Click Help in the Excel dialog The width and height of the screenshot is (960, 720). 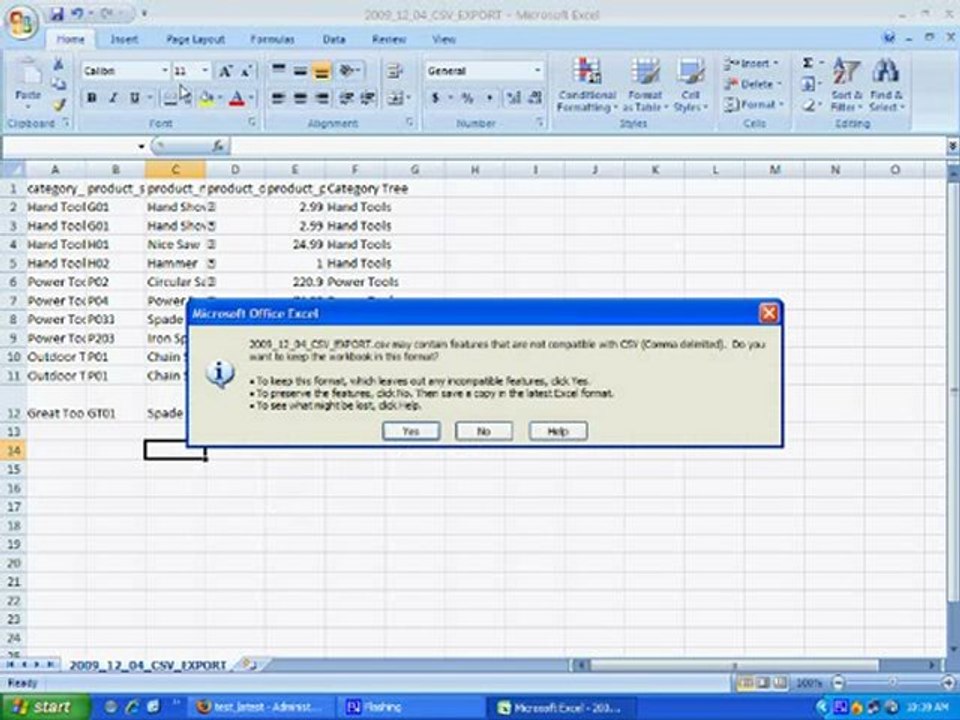[x=558, y=431]
